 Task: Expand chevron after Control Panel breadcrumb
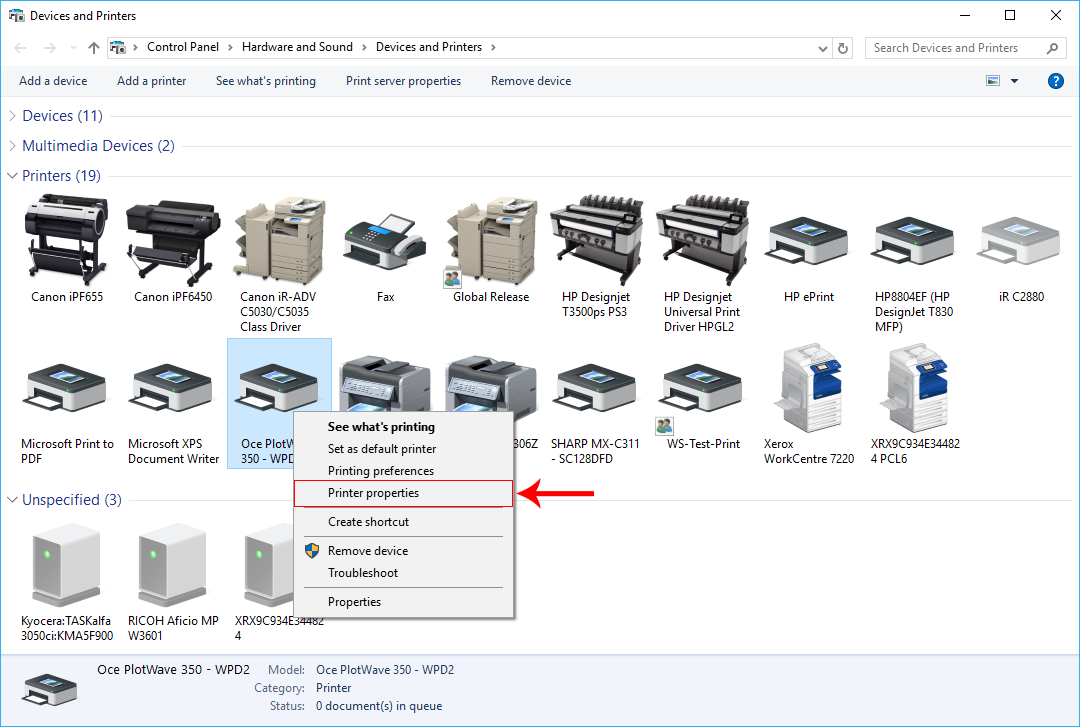(x=230, y=48)
